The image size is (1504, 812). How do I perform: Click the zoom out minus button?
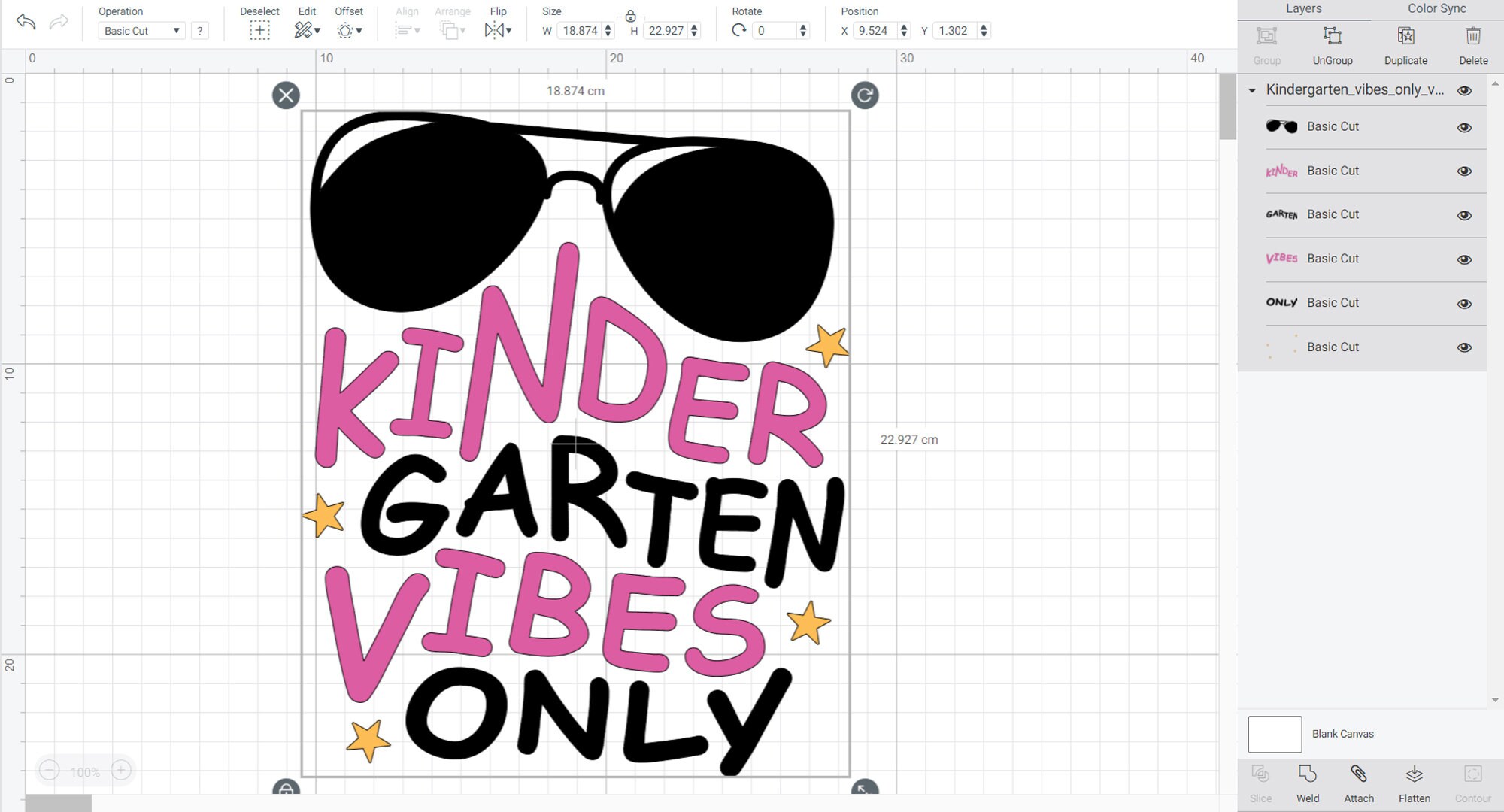[49, 771]
